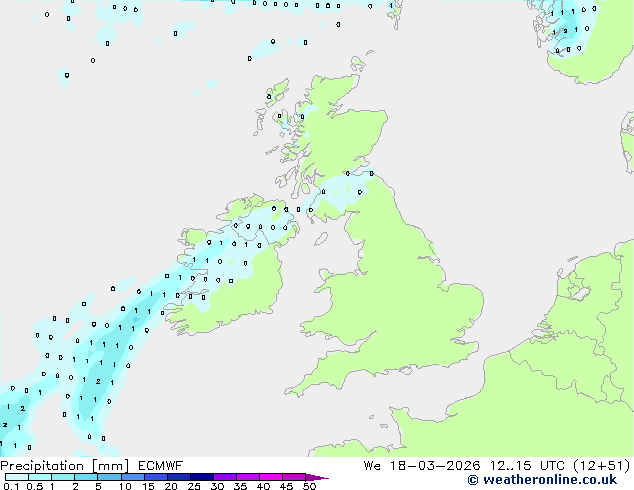Click the 1 to 2 mm legend swatch

[63, 477]
